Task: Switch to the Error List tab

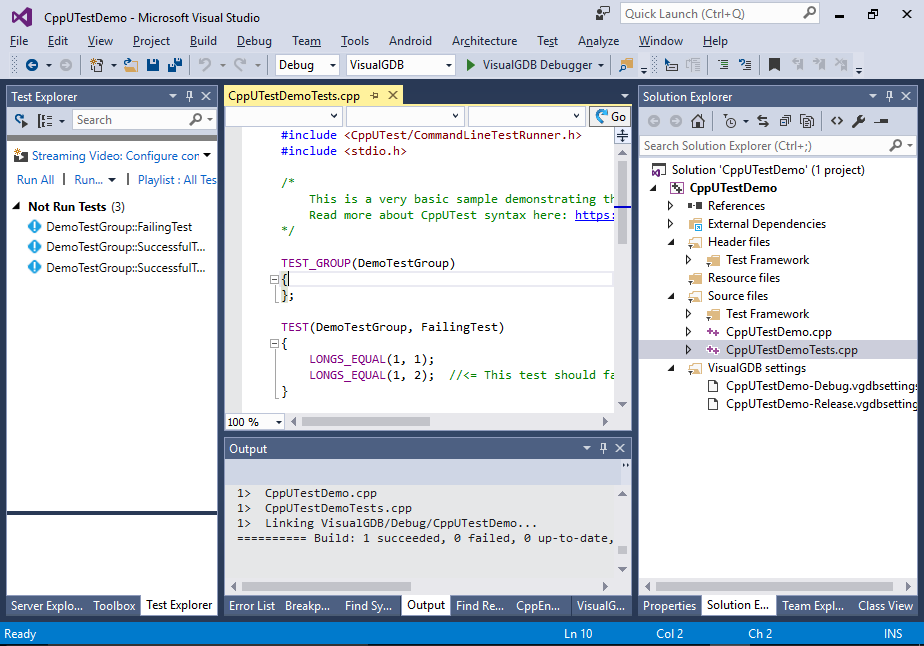Action: (251, 605)
